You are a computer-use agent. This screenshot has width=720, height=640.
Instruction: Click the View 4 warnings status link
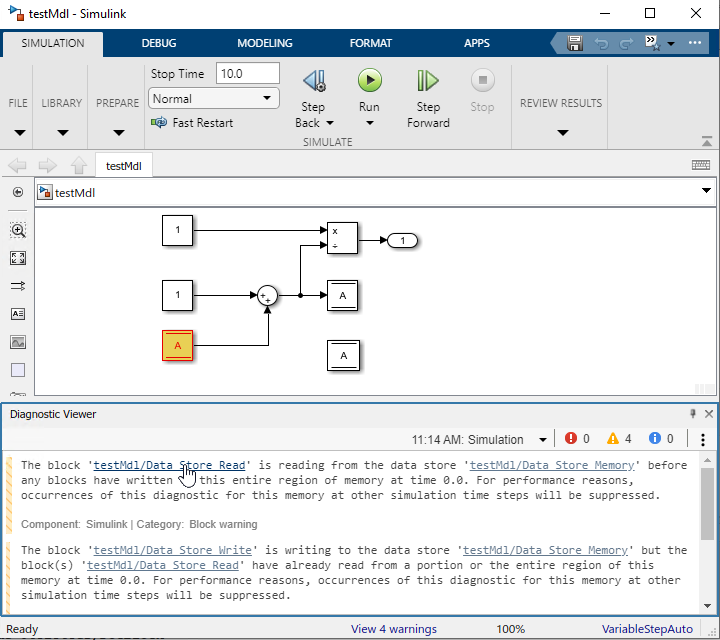coord(393,629)
